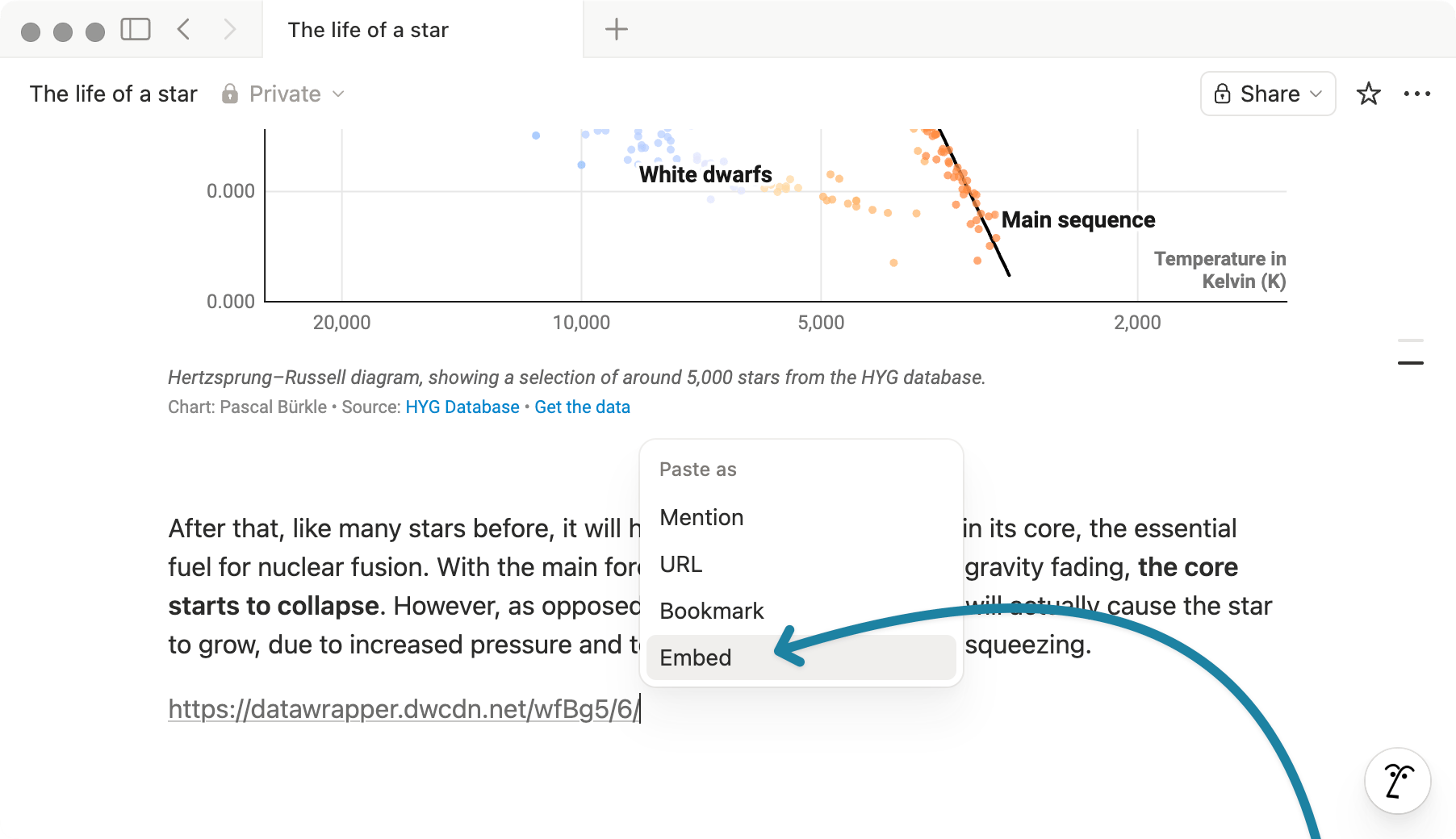Open the three-dot page options menu

[1416, 94]
